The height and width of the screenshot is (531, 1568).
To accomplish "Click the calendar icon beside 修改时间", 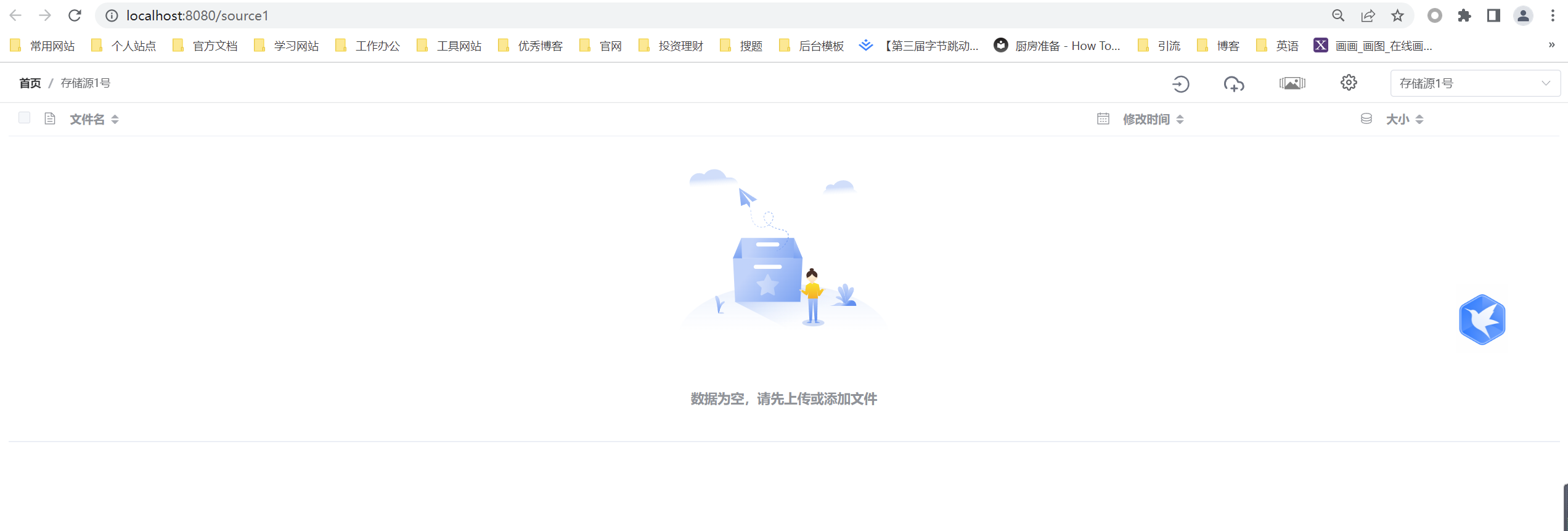I will click(x=1103, y=118).
